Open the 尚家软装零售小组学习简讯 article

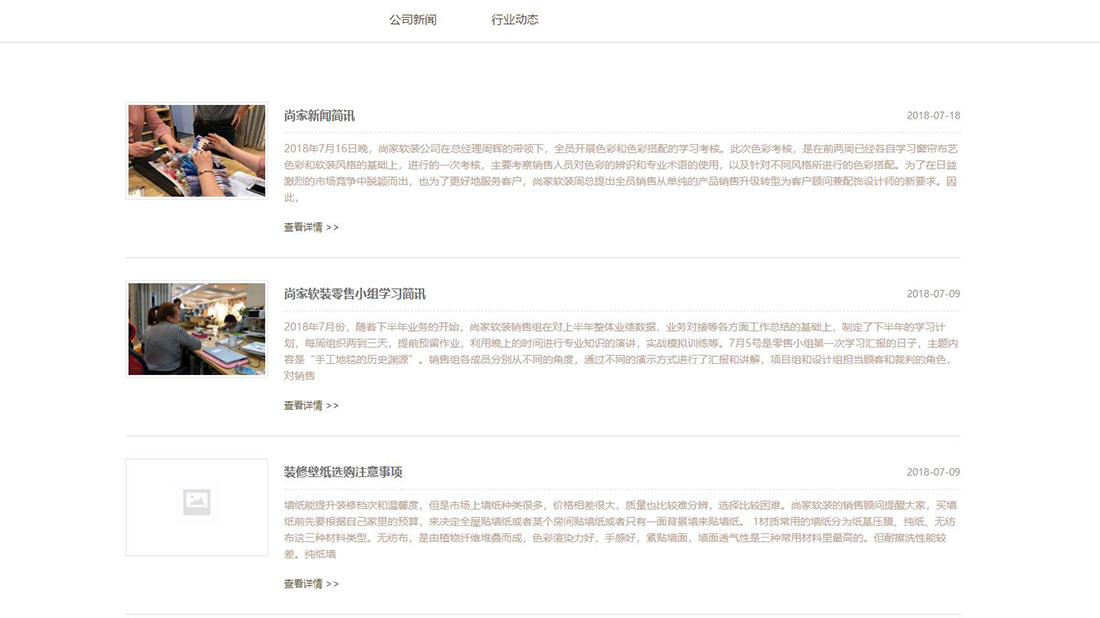point(353,293)
